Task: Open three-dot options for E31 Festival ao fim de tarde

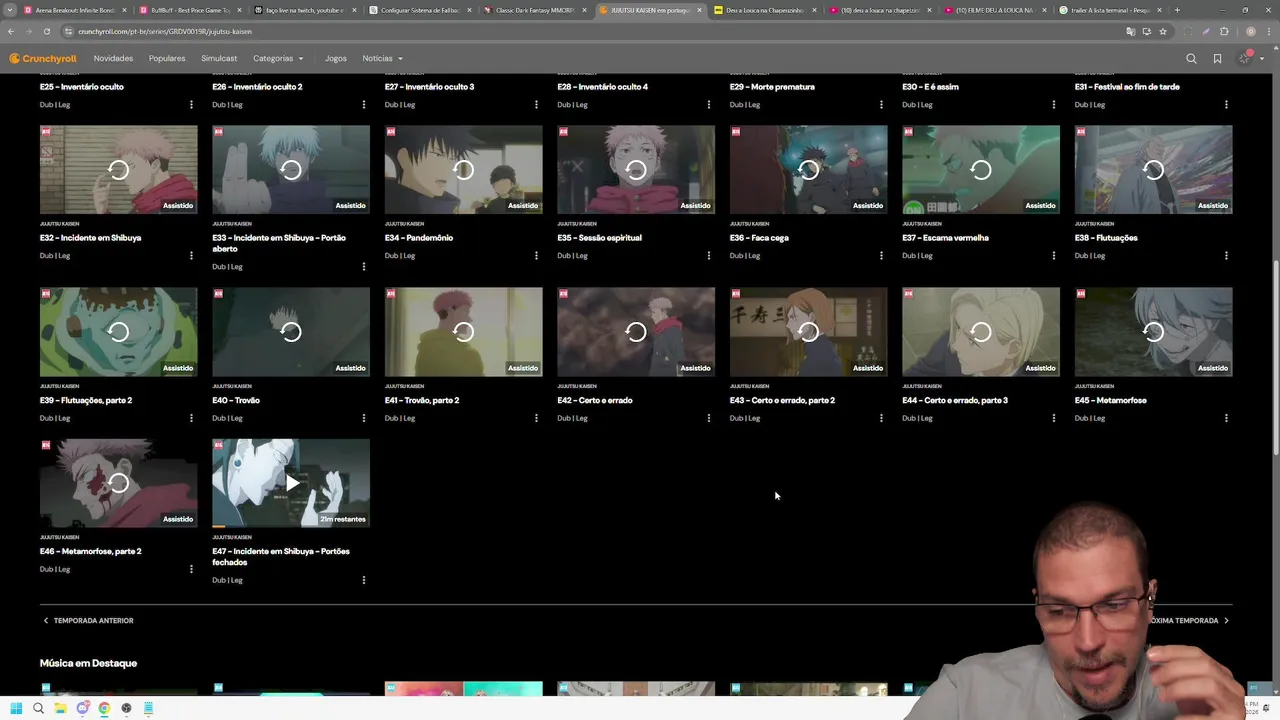Action: click(x=1226, y=105)
